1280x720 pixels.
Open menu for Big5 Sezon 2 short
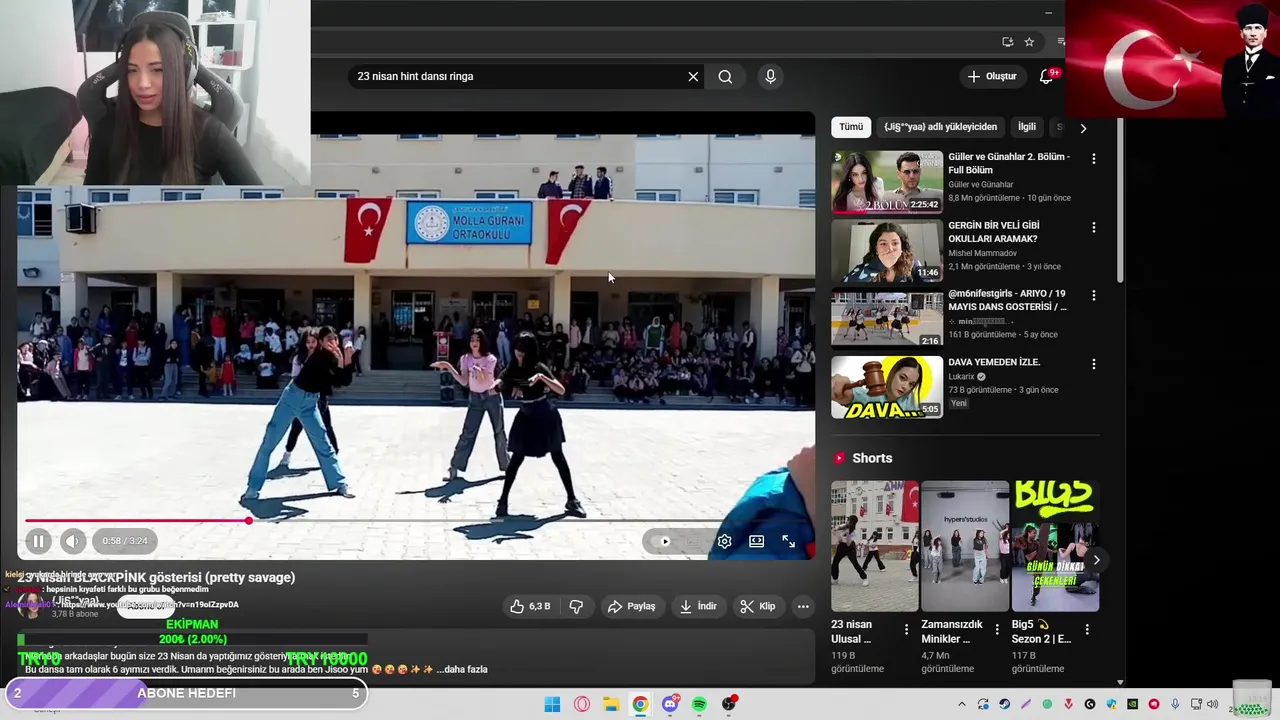1087,630
